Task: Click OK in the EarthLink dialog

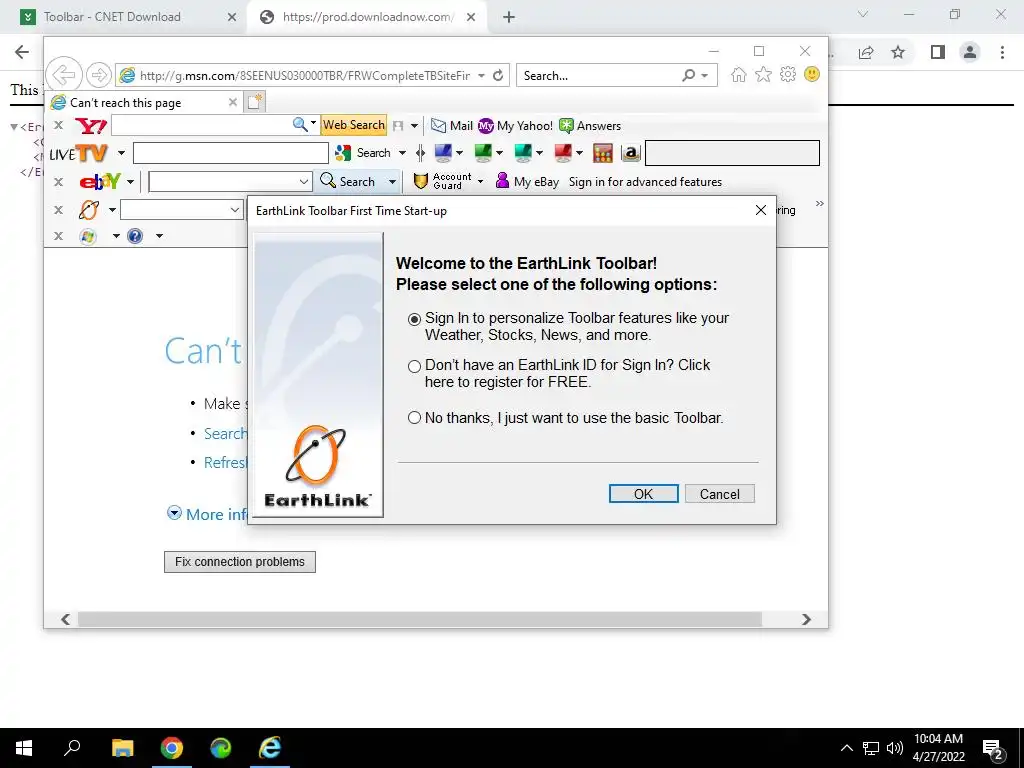Action: [x=643, y=494]
